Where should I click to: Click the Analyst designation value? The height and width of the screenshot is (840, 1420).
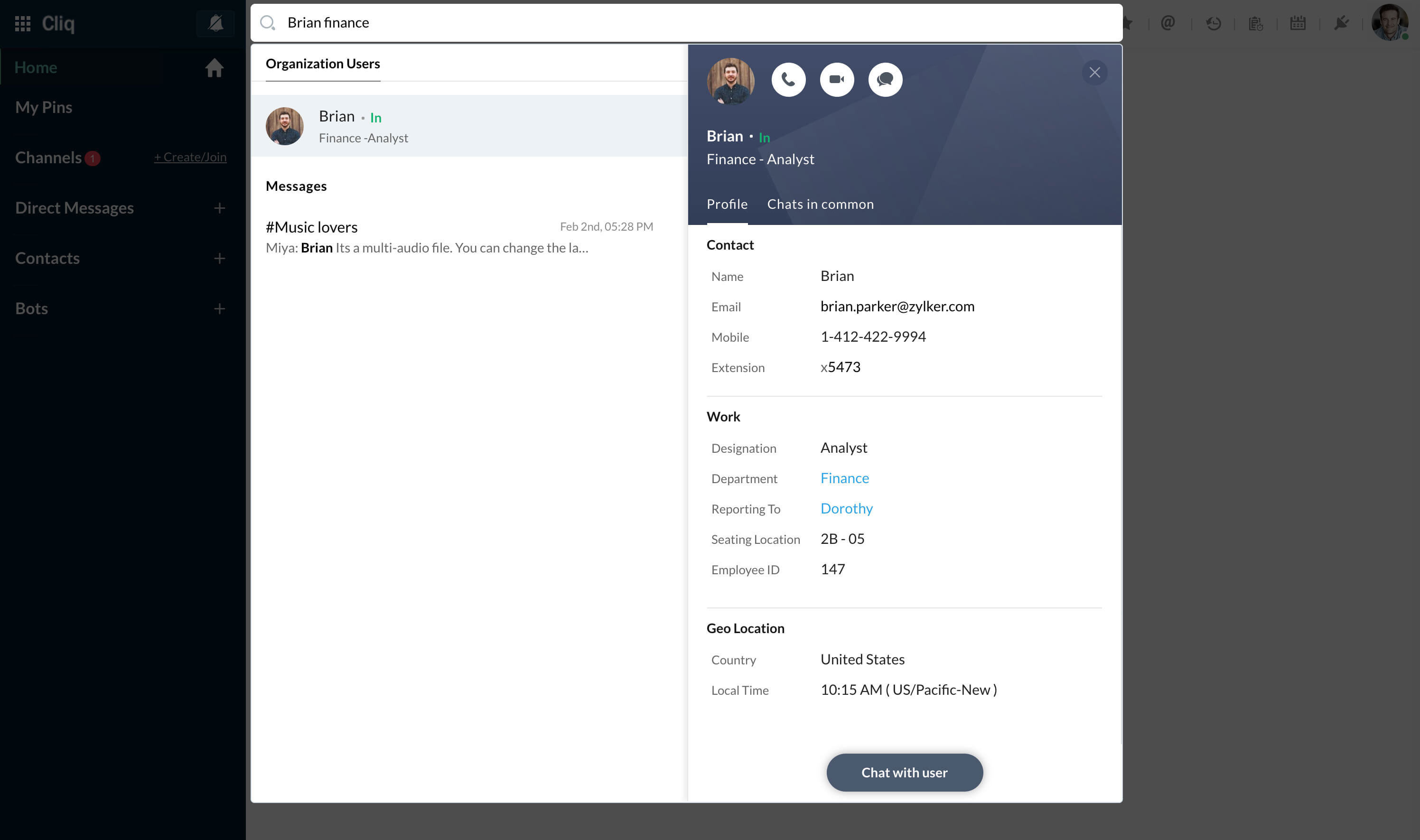tap(844, 448)
